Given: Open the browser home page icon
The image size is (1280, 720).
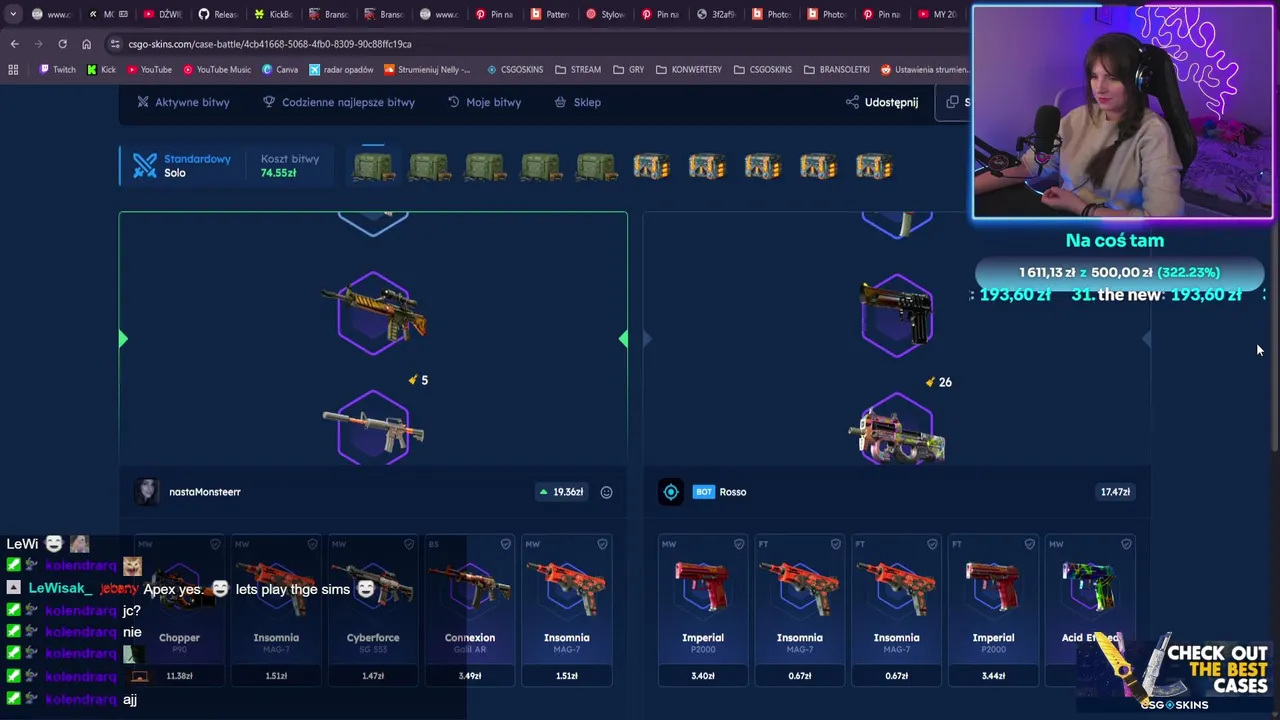Looking at the screenshot, I should coord(86,44).
